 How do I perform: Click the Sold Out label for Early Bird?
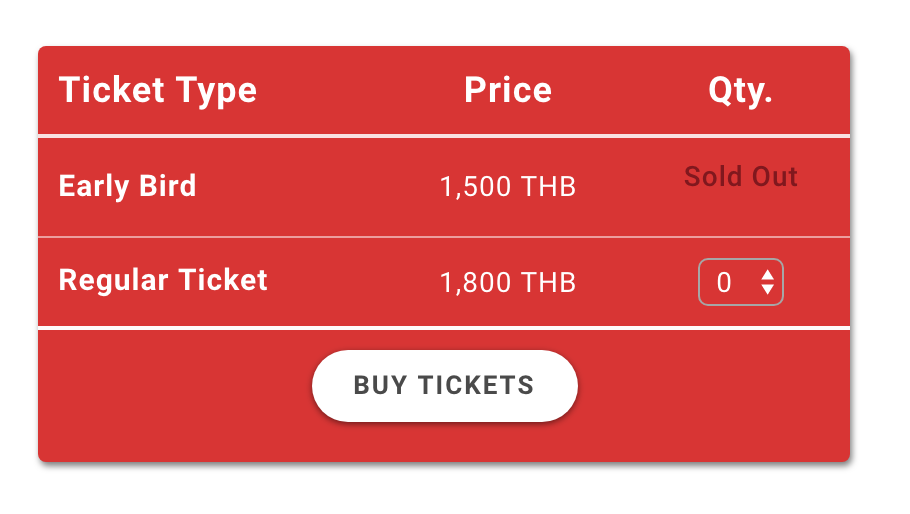pyautogui.click(x=741, y=176)
